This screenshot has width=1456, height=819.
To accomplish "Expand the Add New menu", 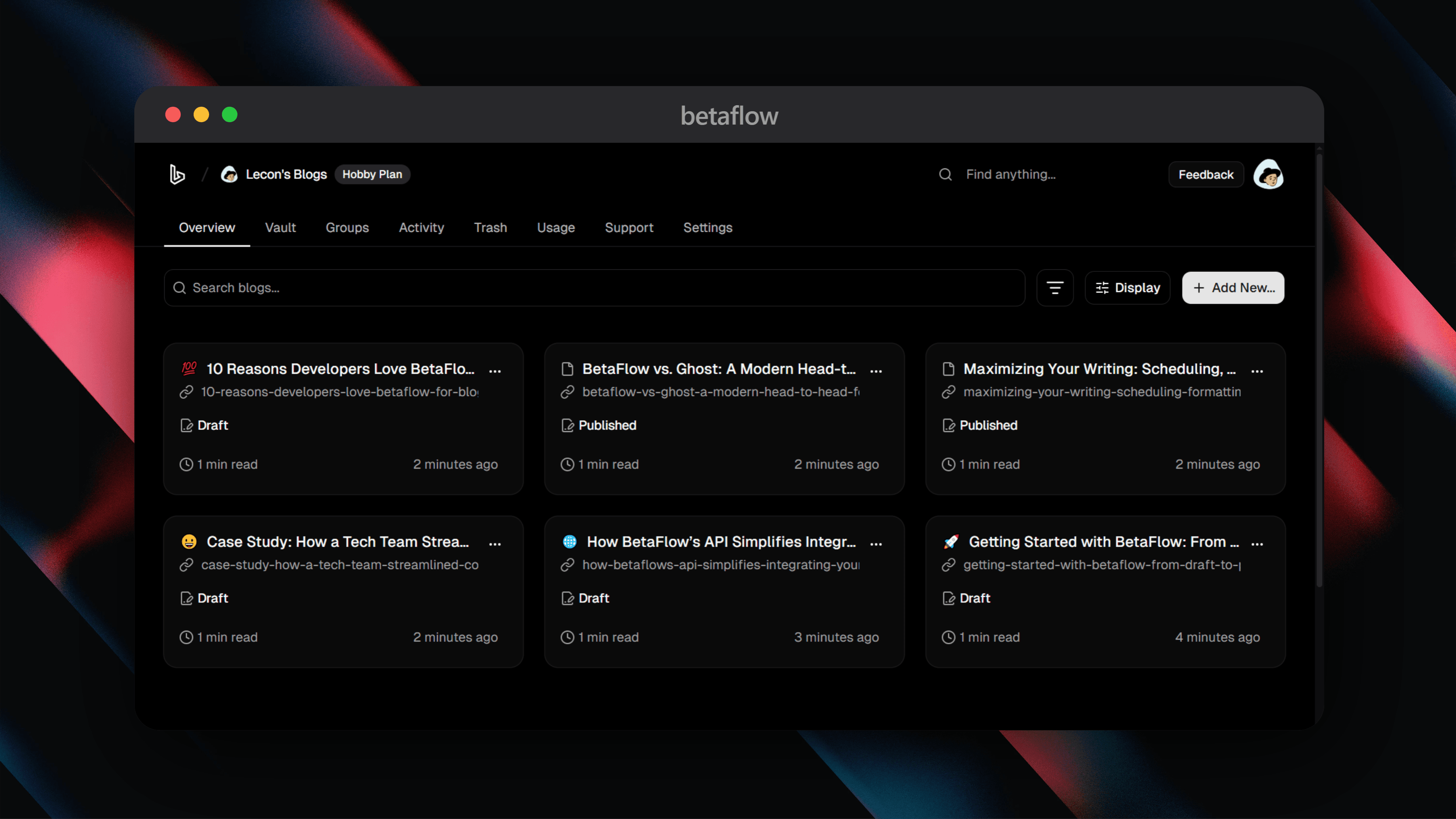I will (1233, 288).
